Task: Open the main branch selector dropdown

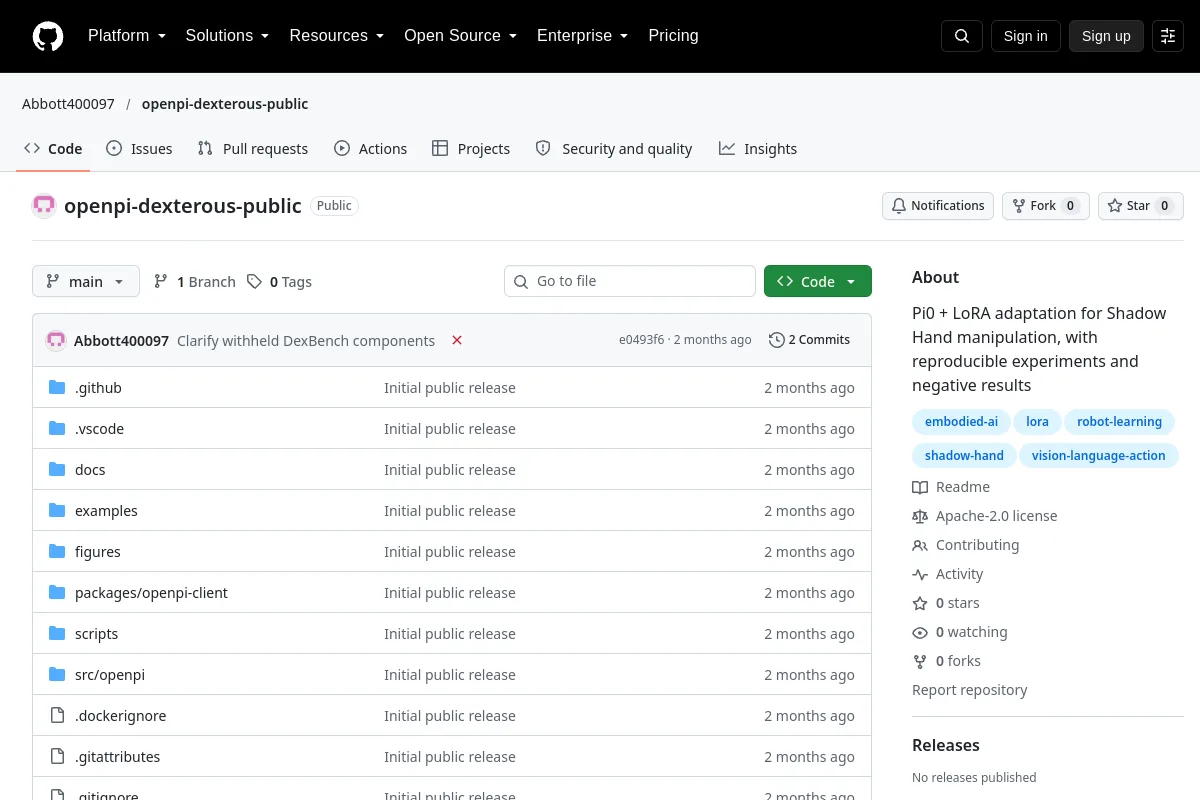Action: click(86, 282)
